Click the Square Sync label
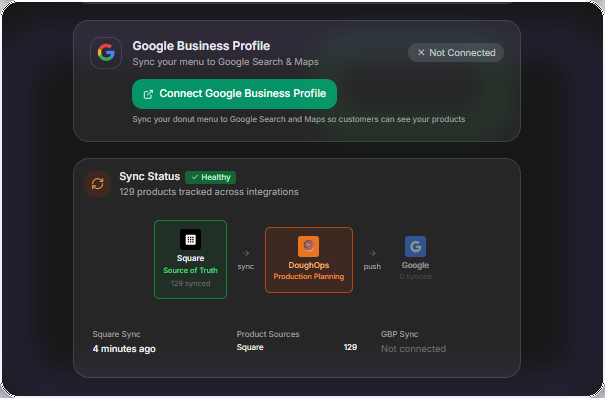Screen dimensions: 605x398 click(x=116, y=334)
